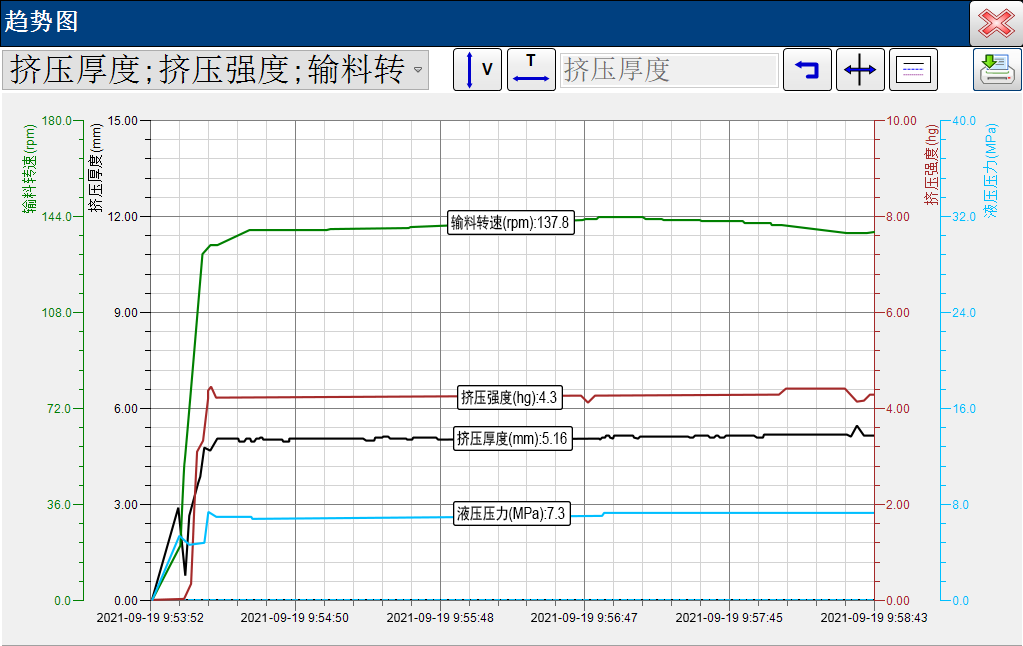Click the 2021-09-19 9:53:52 time label

click(150, 617)
